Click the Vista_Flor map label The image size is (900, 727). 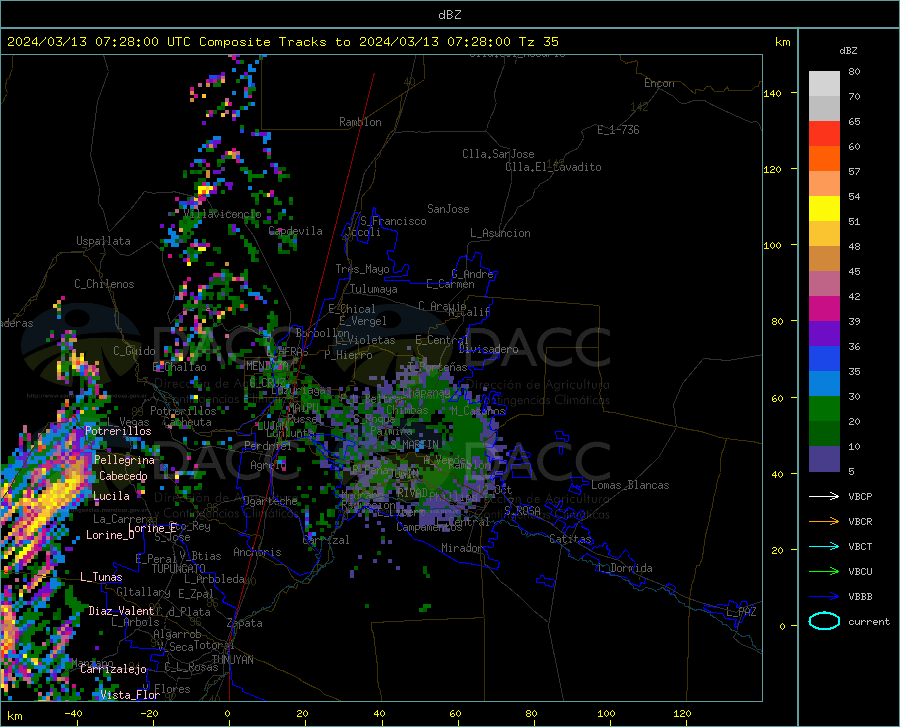pyautogui.click(x=130, y=695)
